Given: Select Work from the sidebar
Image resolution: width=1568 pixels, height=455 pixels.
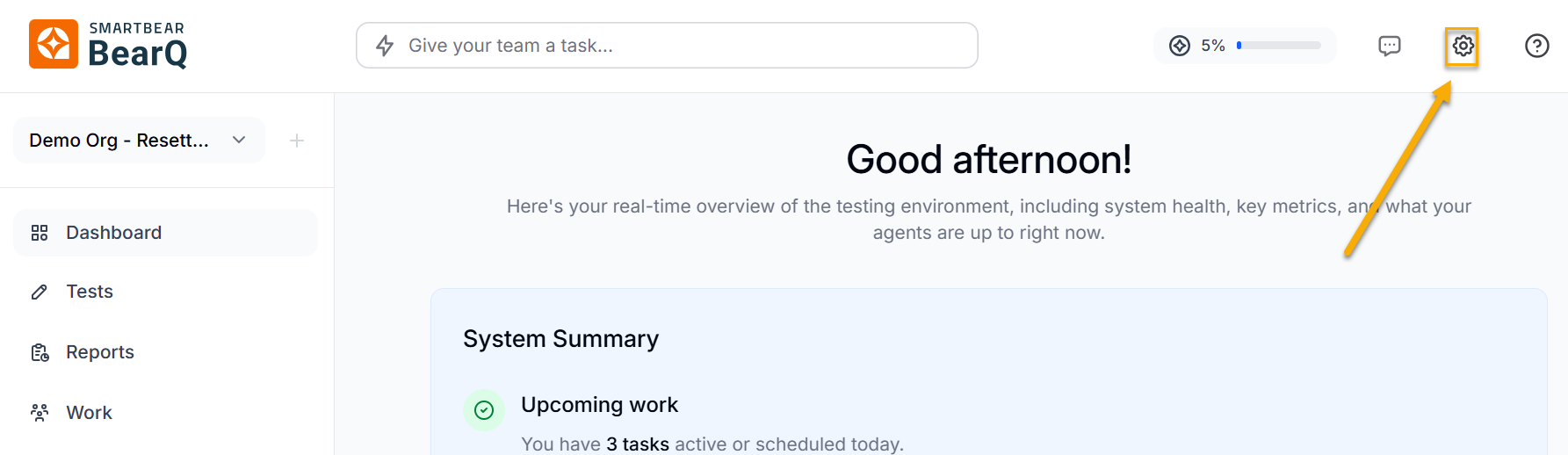Looking at the screenshot, I should tap(90, 413).
